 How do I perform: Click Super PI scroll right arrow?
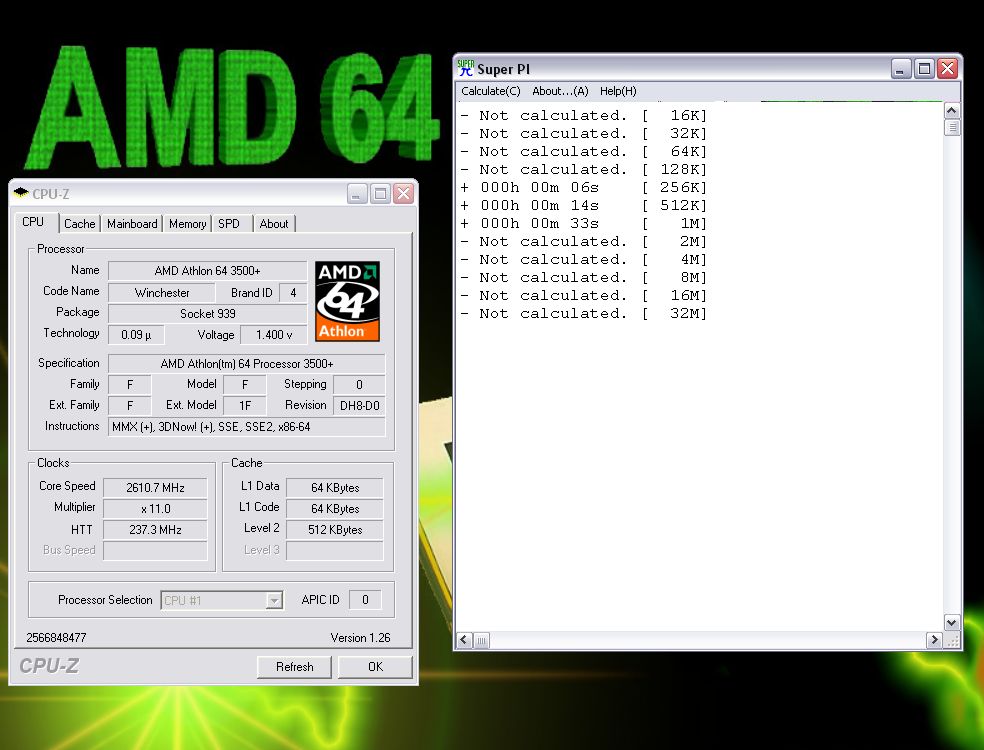click(x=934, y=640)
